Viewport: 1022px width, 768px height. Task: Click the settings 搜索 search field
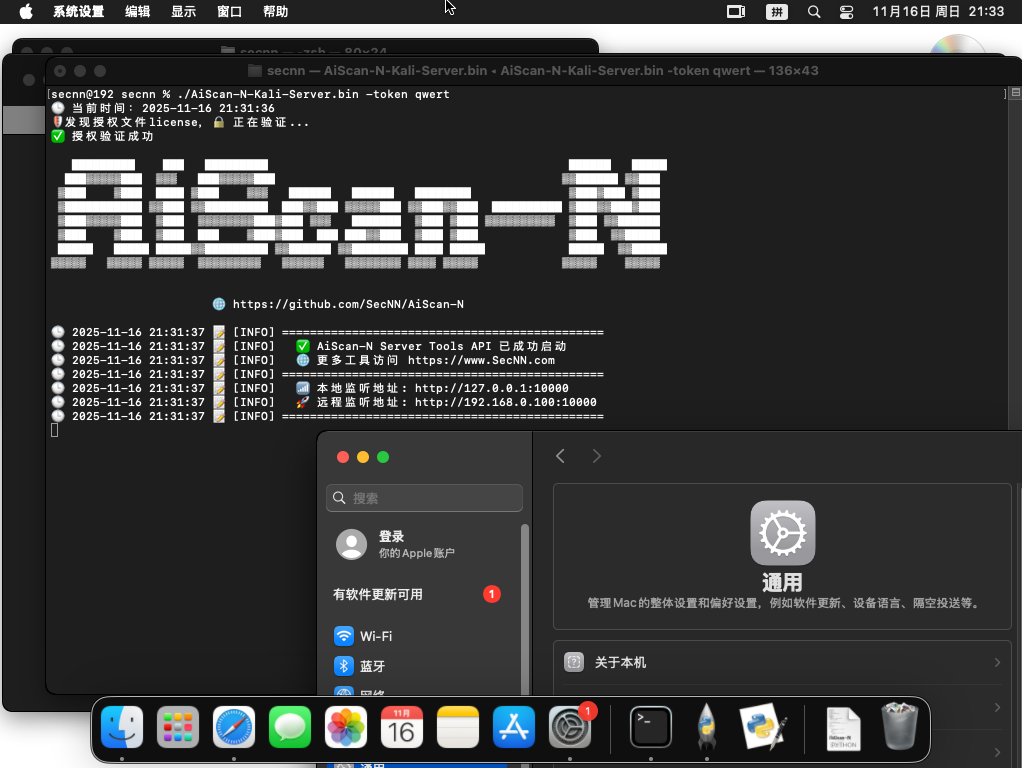(x=424, y=498)
